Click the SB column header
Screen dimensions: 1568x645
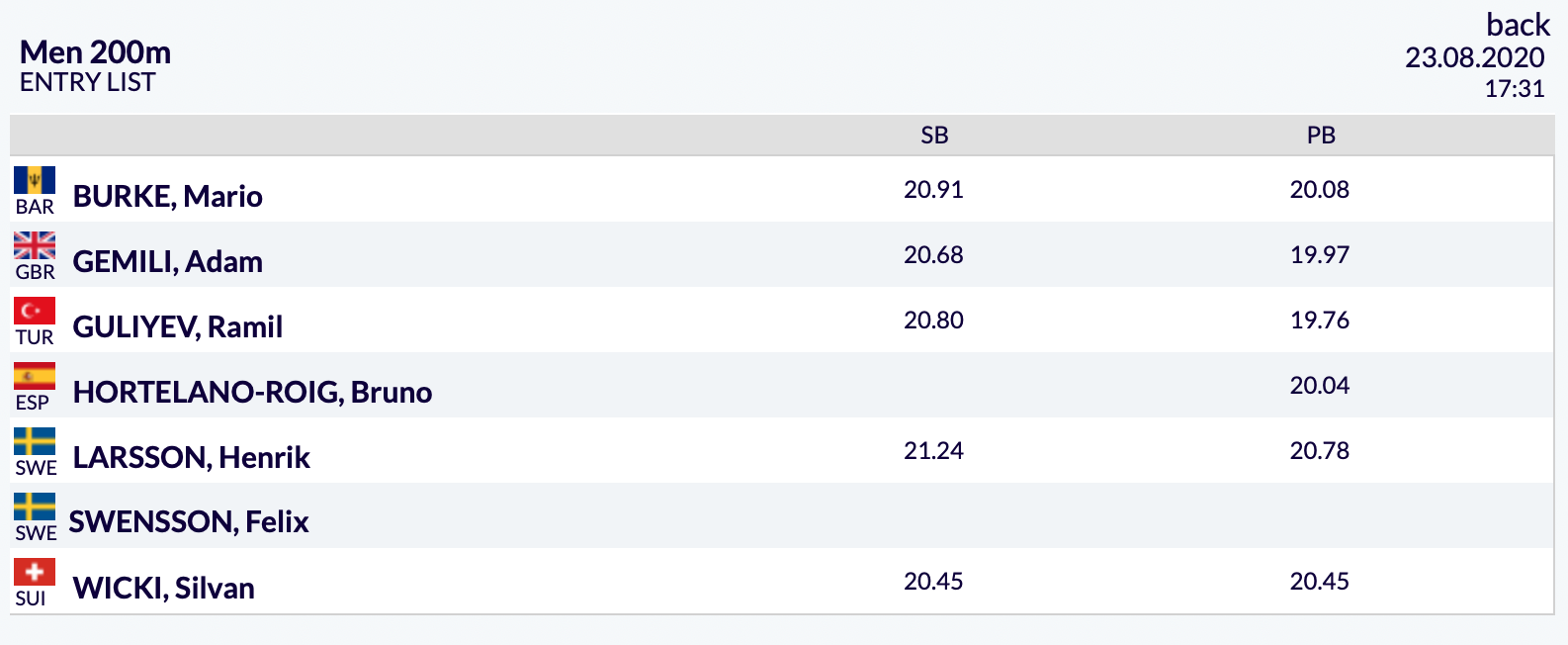(934, 136)
